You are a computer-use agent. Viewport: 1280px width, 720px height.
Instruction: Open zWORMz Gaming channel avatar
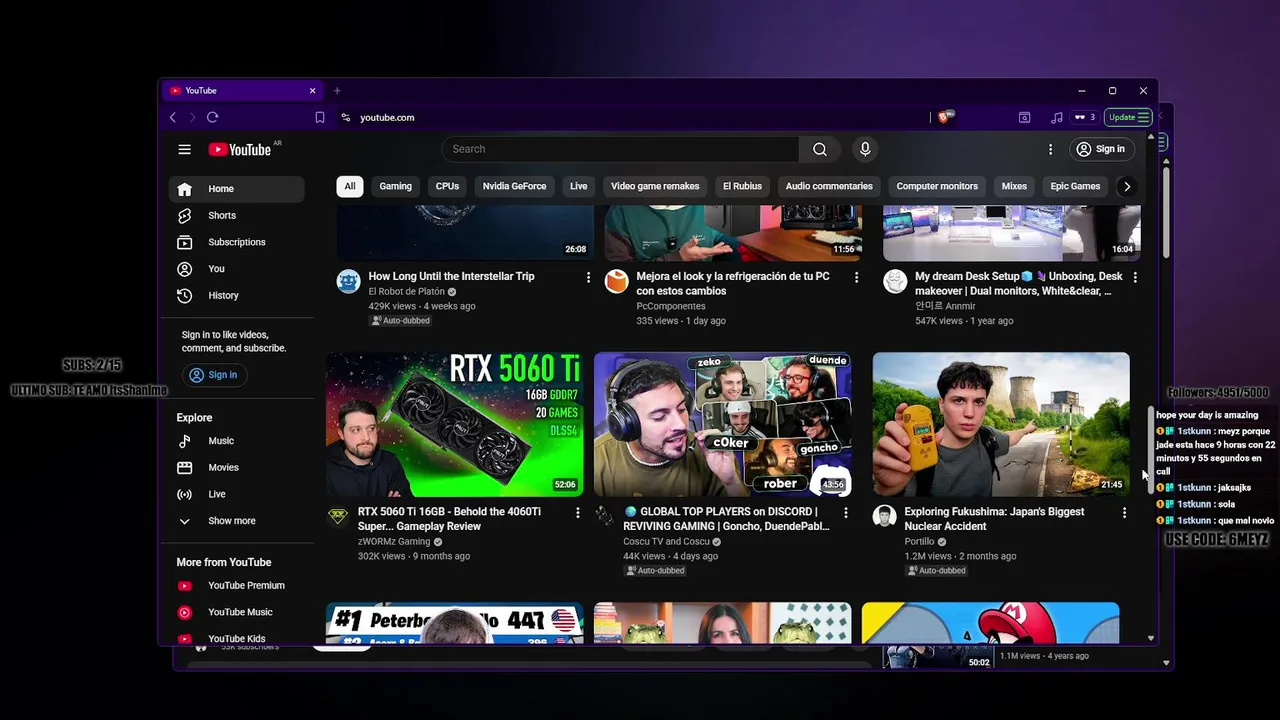[338, 516]
